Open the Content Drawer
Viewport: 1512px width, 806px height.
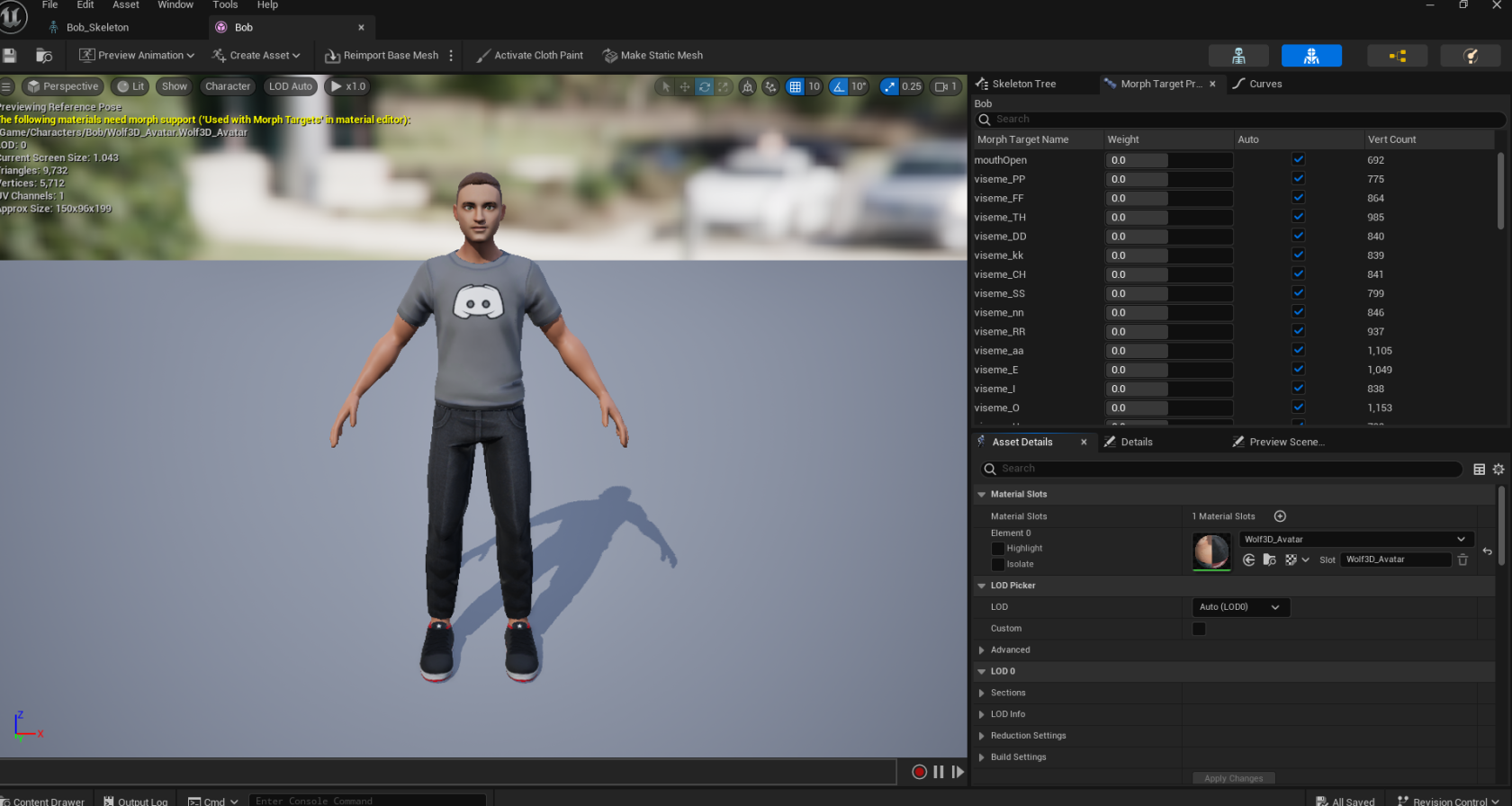pos(43,801)
